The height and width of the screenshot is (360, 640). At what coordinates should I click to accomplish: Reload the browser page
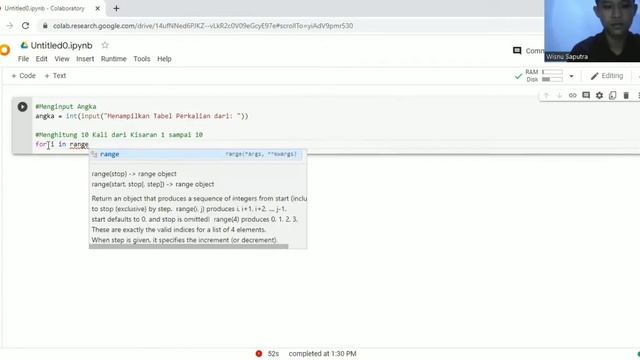tap(25, 26)
